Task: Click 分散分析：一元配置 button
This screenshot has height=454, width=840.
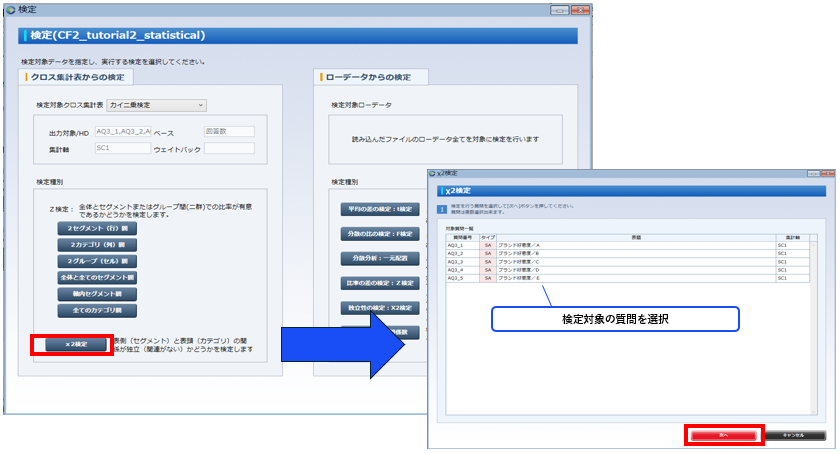Action: click(380, 258)
